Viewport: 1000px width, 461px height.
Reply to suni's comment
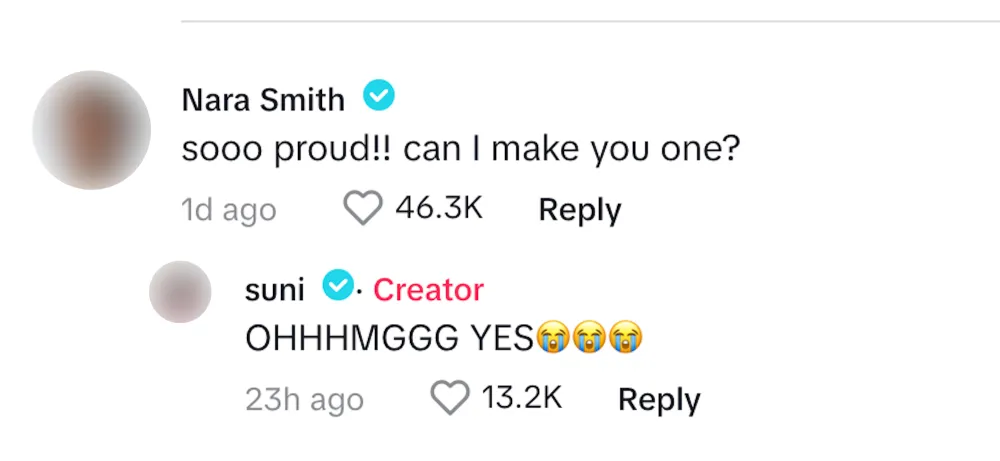click(659, 399)
